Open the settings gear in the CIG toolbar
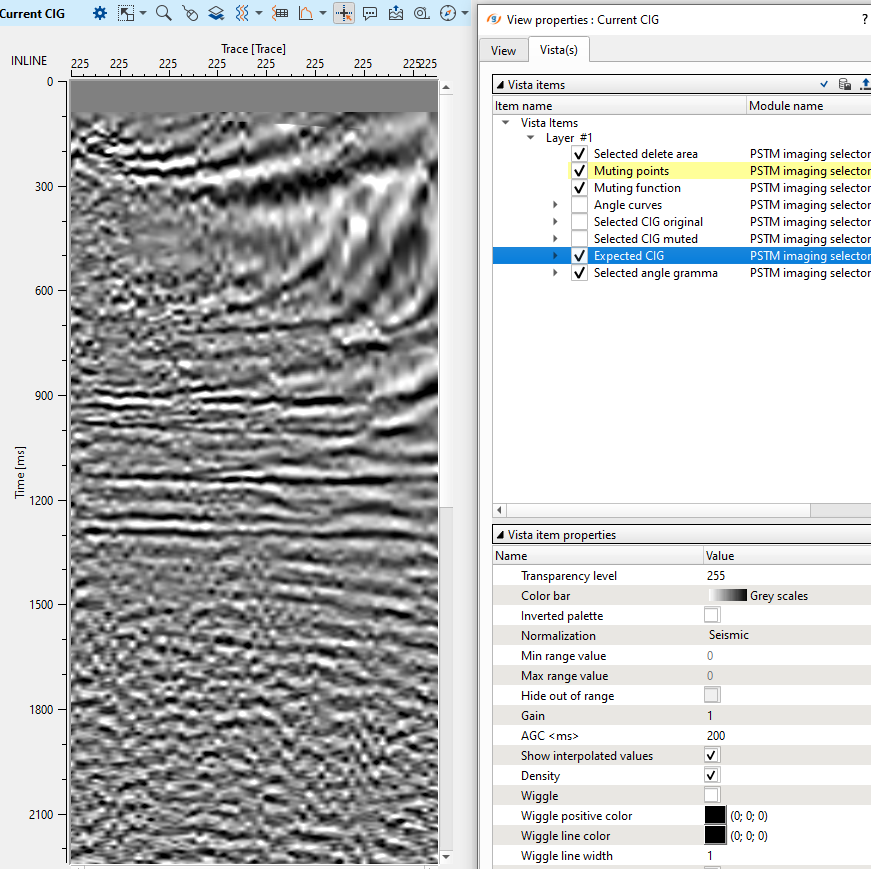 99,13
